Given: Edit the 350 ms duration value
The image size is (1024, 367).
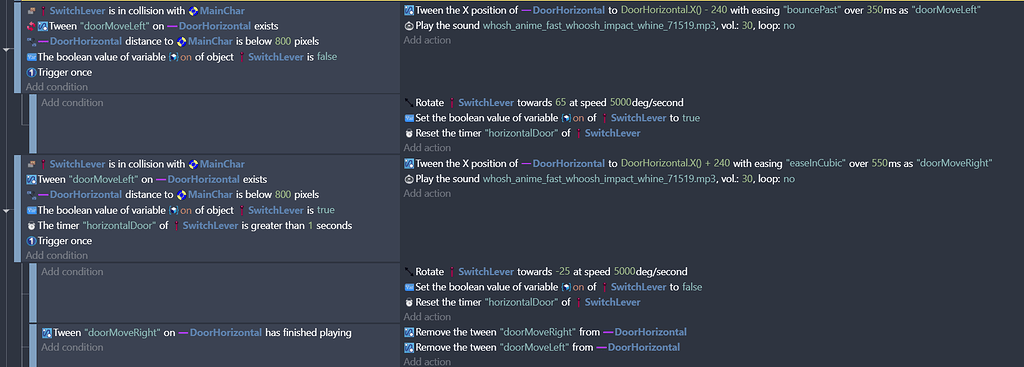Looking at the screenshot, I should click(x=875, y=10).
